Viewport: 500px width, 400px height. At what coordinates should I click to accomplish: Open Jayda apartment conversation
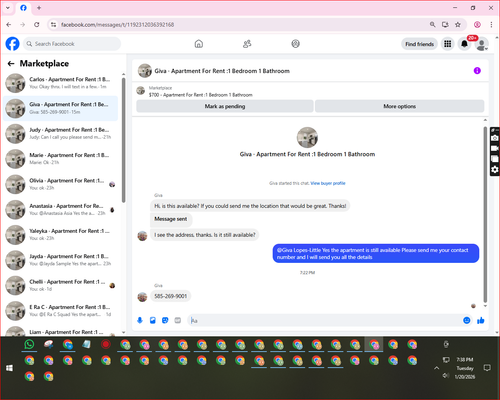(60, 260)
